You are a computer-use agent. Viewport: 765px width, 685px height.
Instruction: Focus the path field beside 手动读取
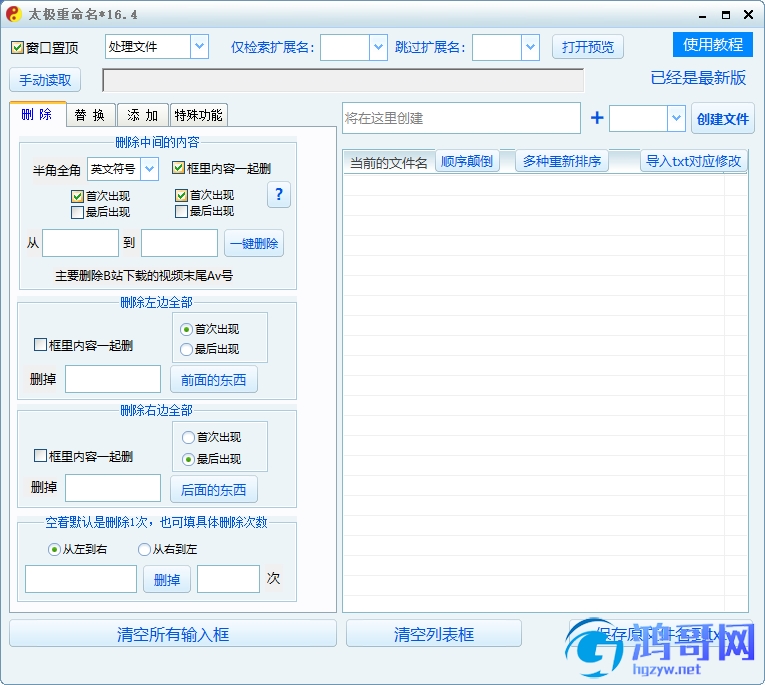coord(343,80)
